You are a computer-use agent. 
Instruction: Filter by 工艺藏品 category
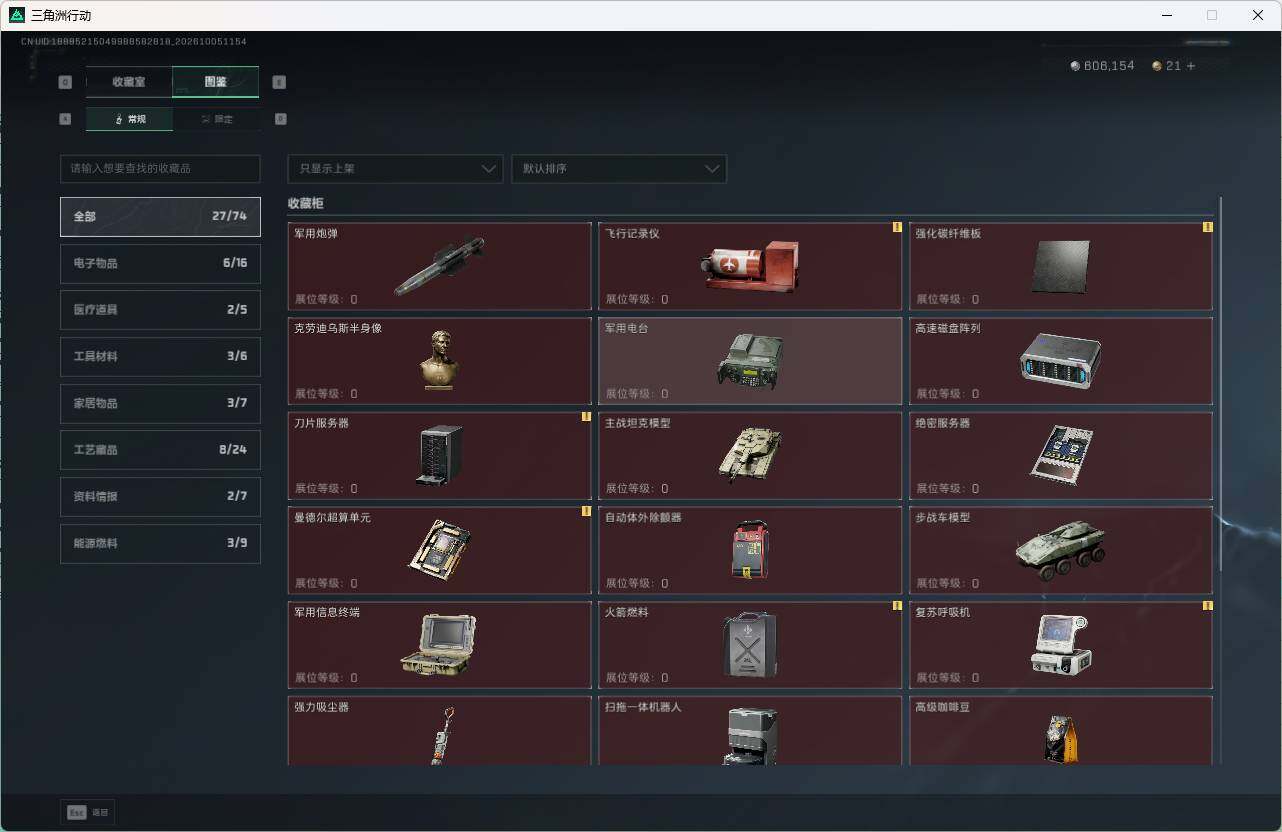click(x=160, y=450)
